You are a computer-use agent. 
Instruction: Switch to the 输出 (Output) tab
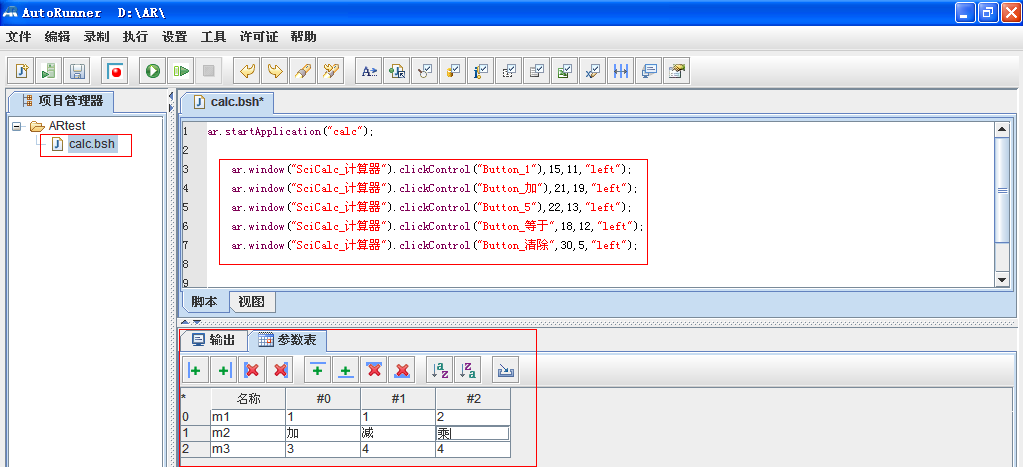213,340
